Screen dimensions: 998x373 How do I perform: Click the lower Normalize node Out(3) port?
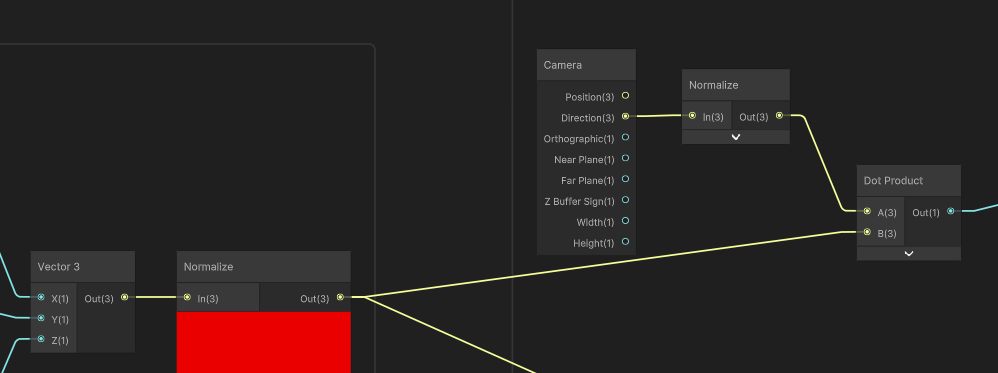tap(340, 297)
